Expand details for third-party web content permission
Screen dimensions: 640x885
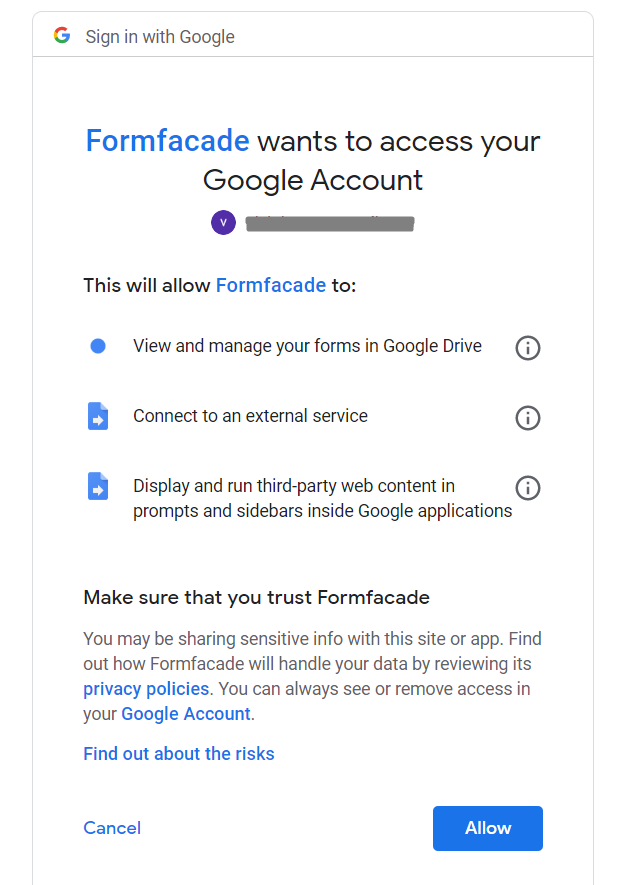point(528,488)
